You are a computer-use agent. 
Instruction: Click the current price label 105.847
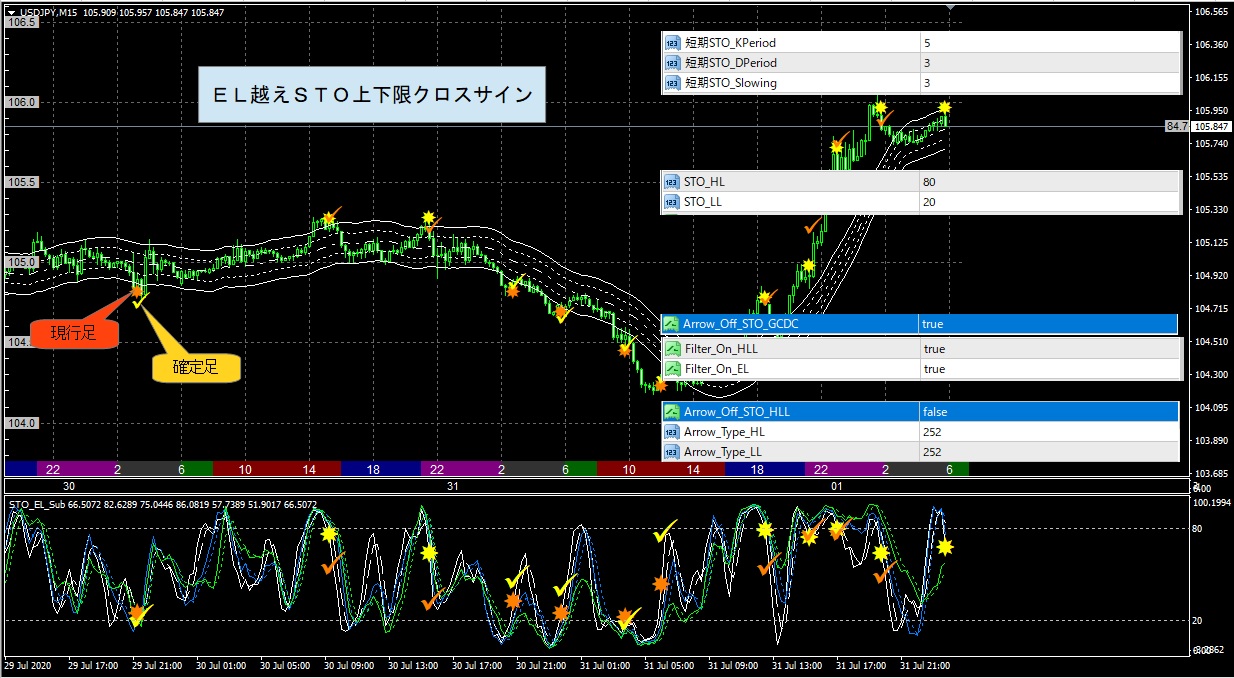click(1211, 127)
